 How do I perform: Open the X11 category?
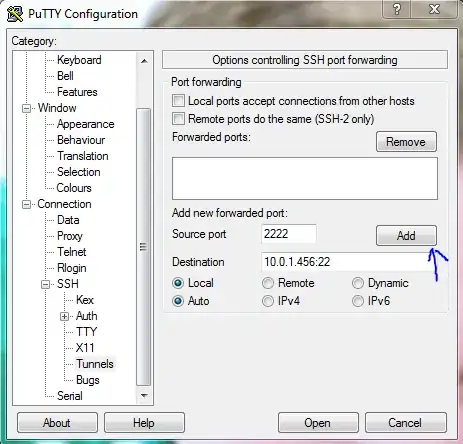[85, 348]
